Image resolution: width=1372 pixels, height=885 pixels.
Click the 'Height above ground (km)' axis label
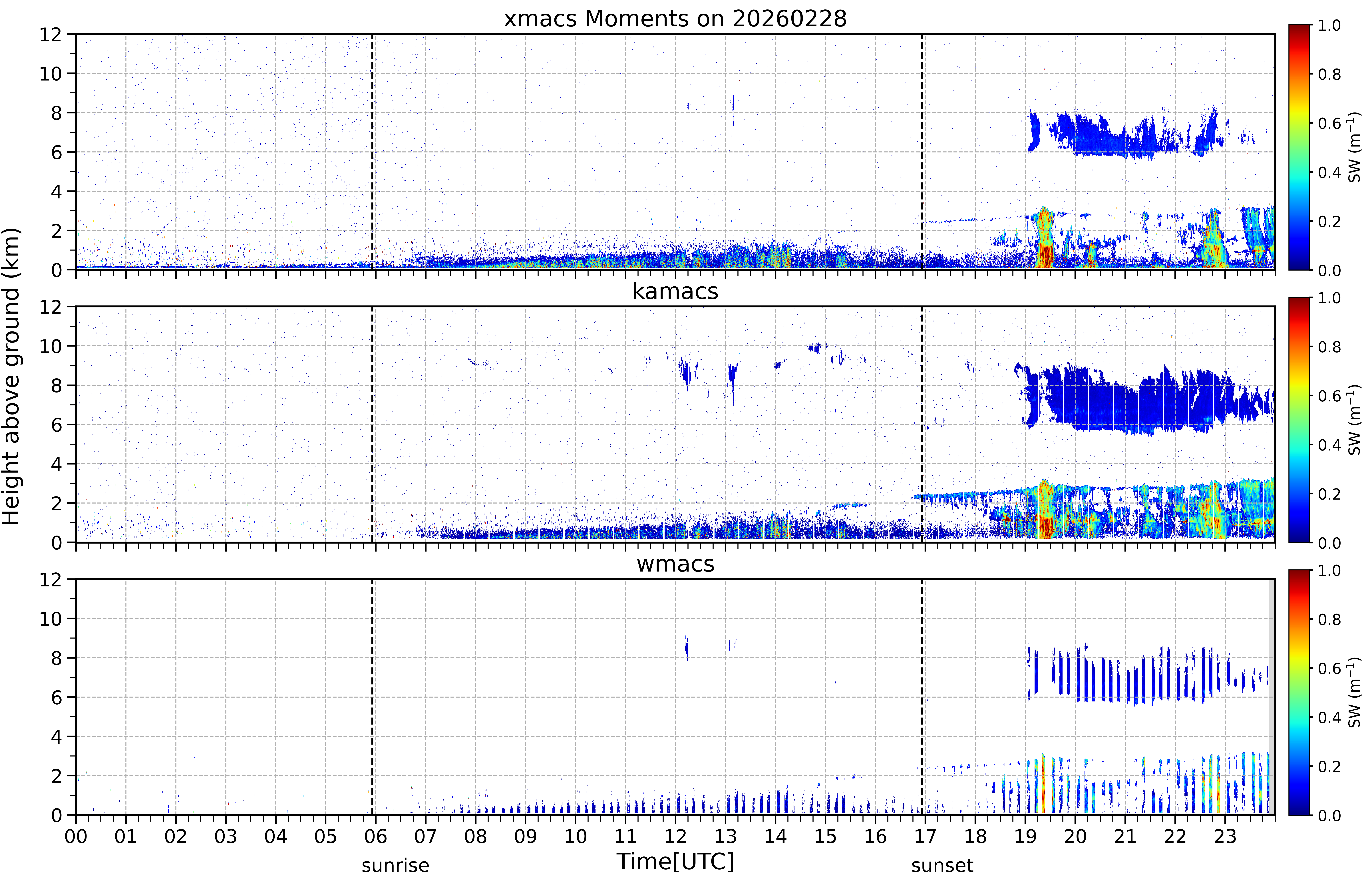pos(11,376)
